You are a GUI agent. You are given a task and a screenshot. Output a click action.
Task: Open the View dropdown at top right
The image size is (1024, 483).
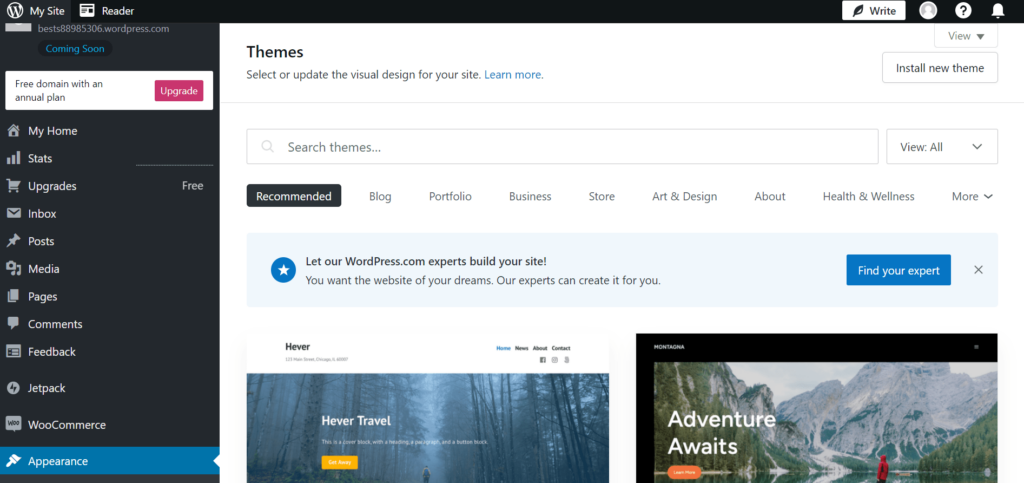click(x=966, y=36)
